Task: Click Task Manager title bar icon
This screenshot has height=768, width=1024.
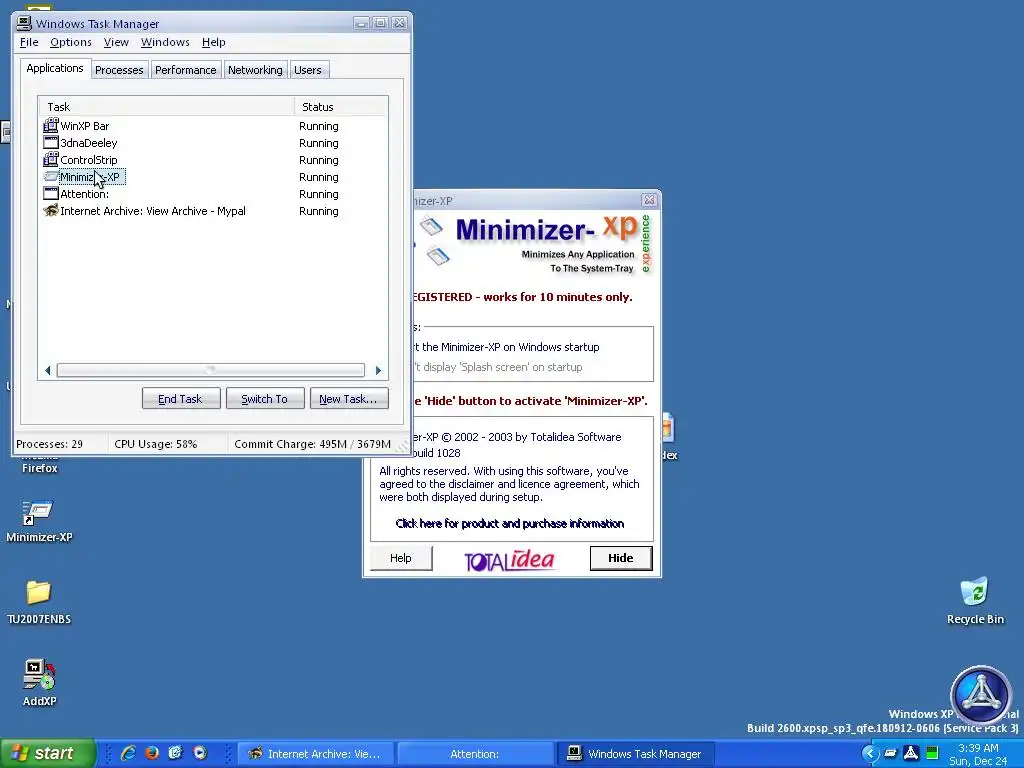Action: [24, 24]
